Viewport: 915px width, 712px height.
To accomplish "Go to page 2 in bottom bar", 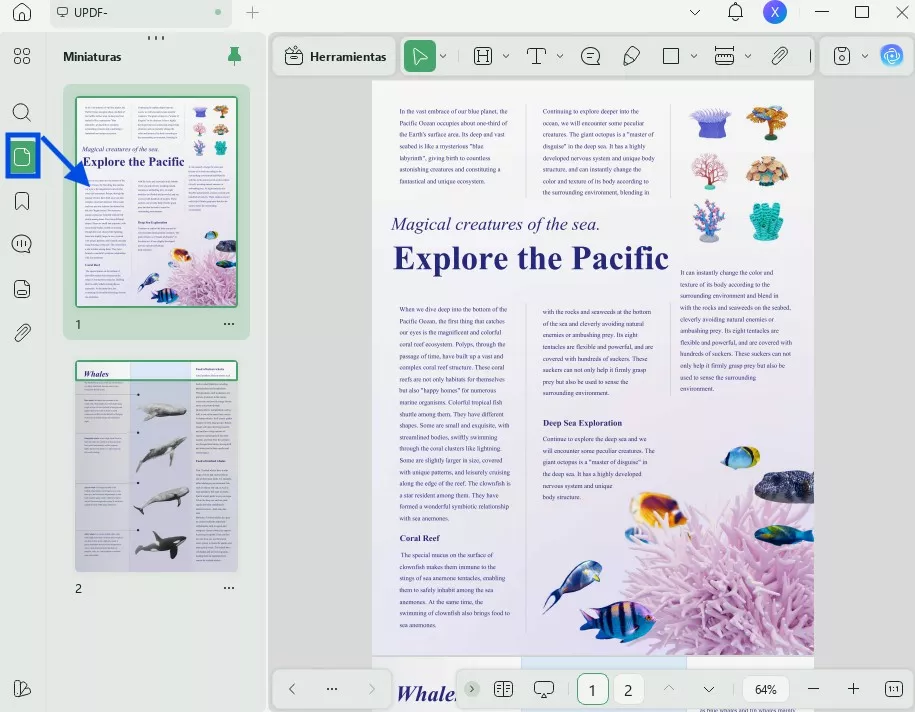I will [628, 689].
